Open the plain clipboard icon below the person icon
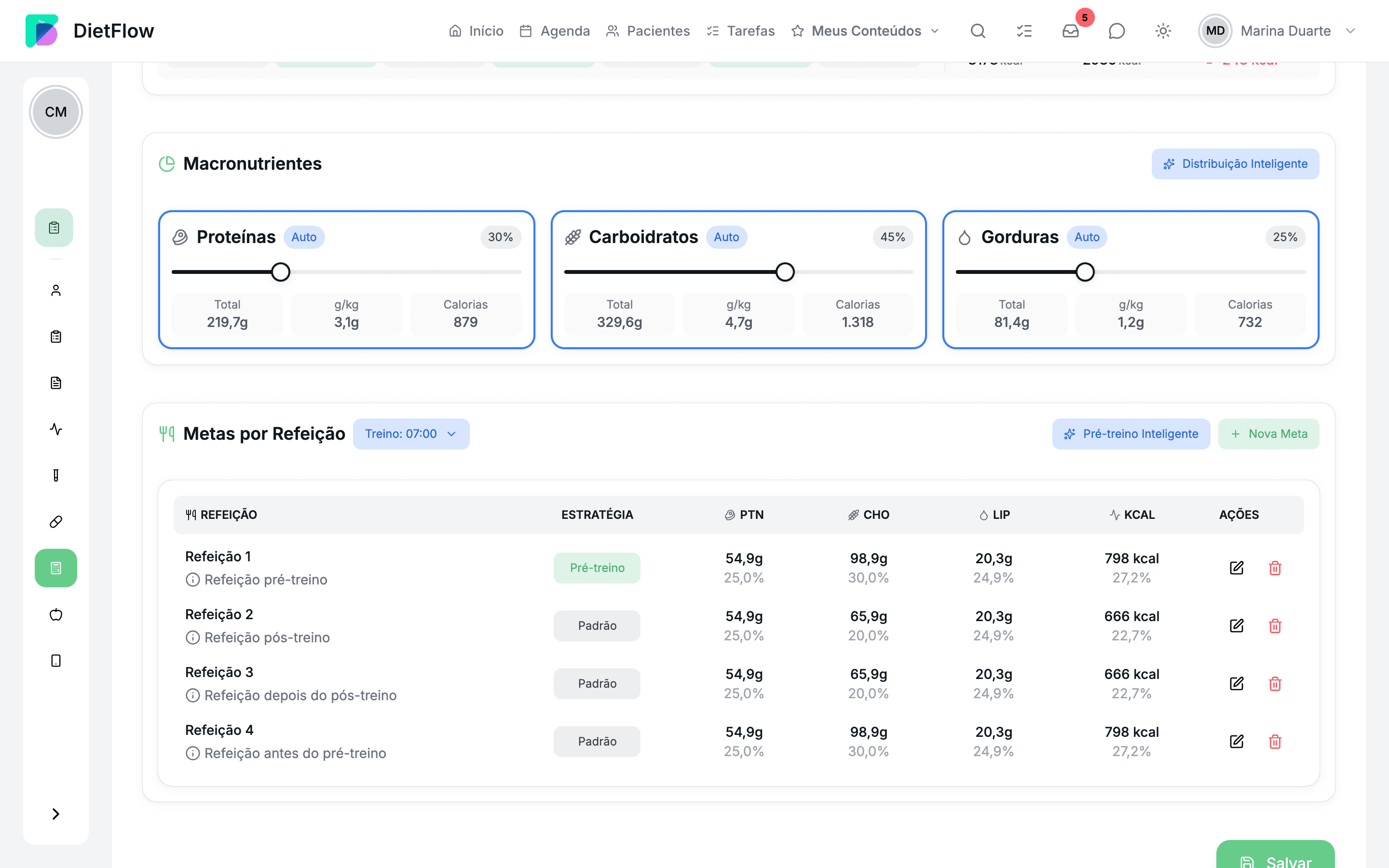1389x868 pixels. [55, 337]
